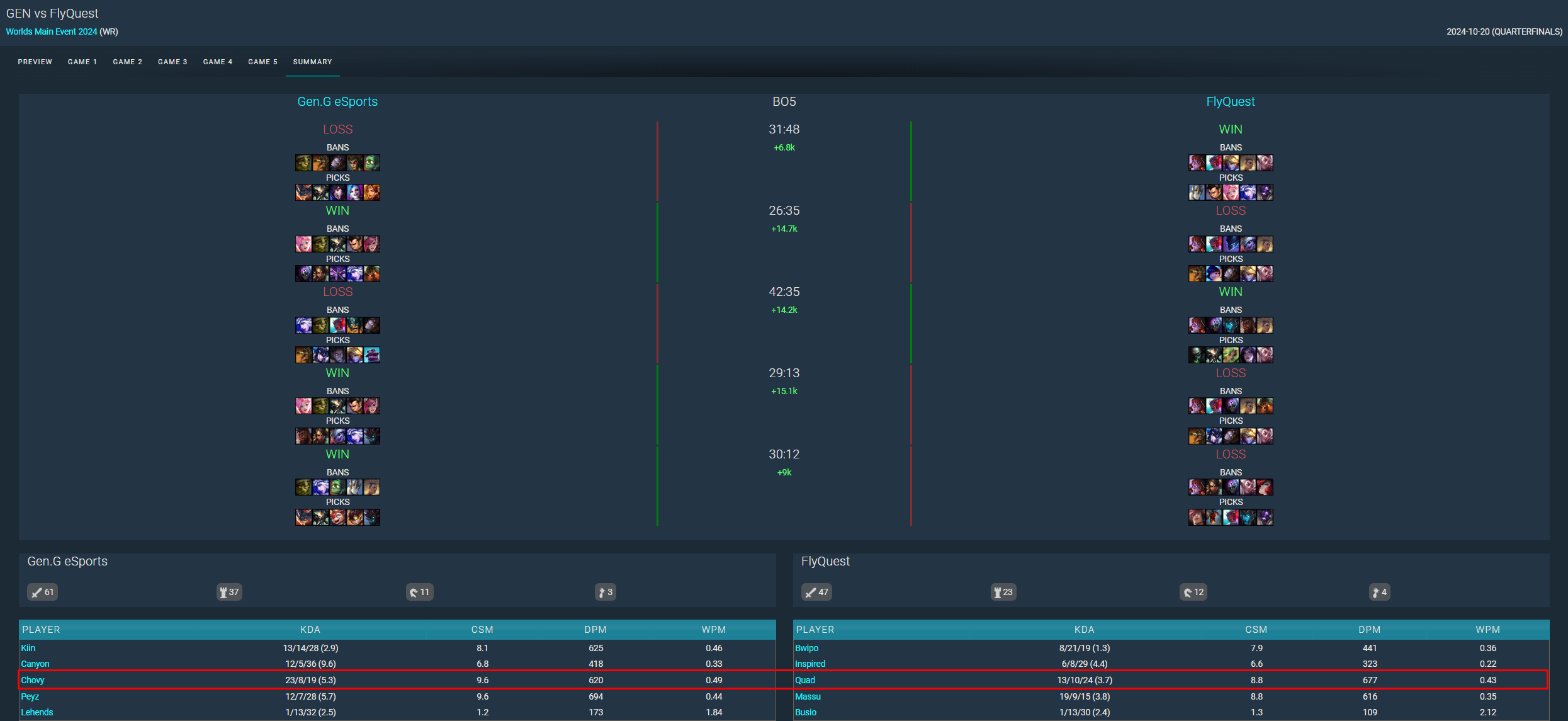
Task: Click Vi in Gen.G's game 2 bans
Action: click(x=371, y=244)
